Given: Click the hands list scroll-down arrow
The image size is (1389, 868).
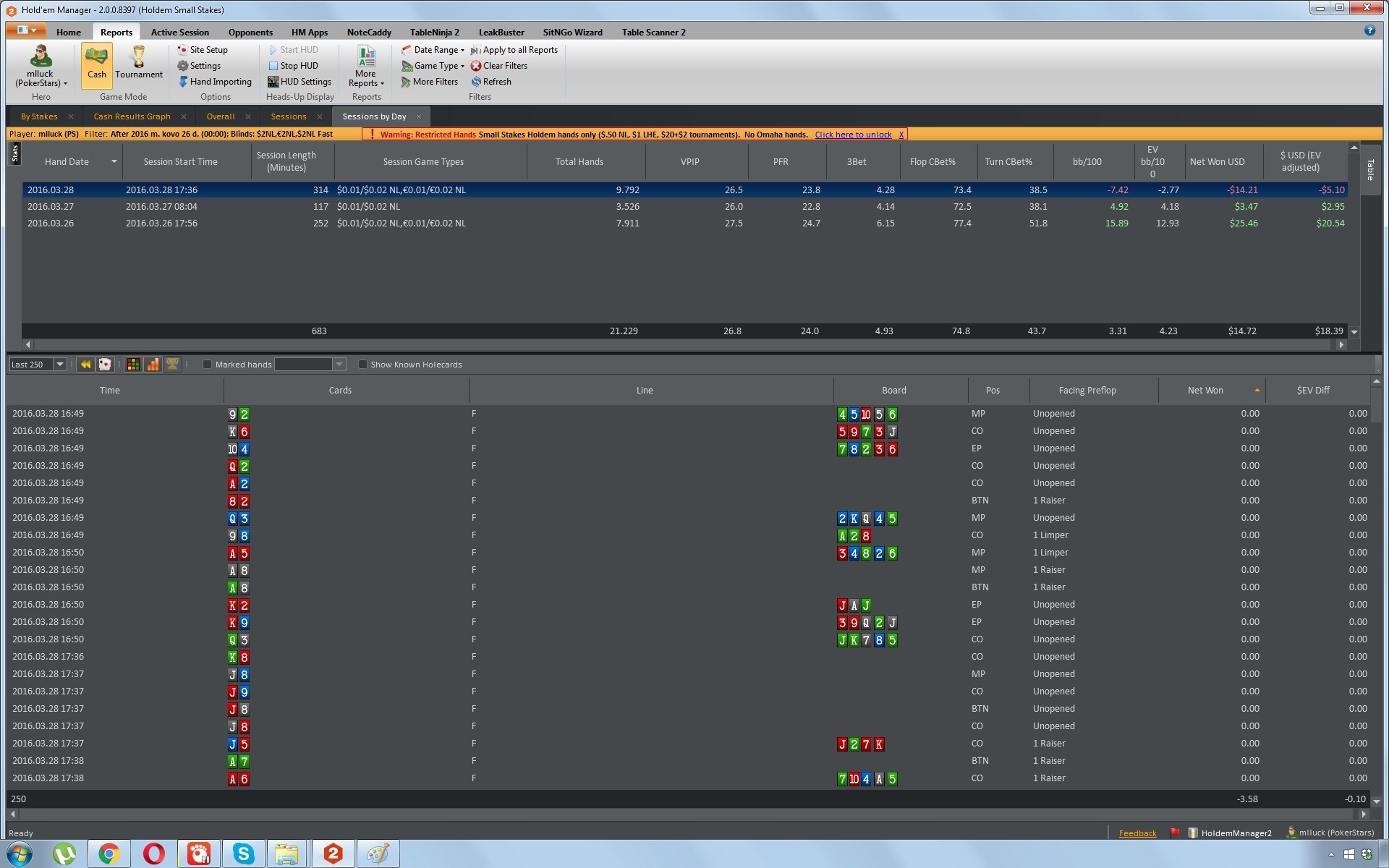Looking at the screenshot, I should [x=1376, y=801].
